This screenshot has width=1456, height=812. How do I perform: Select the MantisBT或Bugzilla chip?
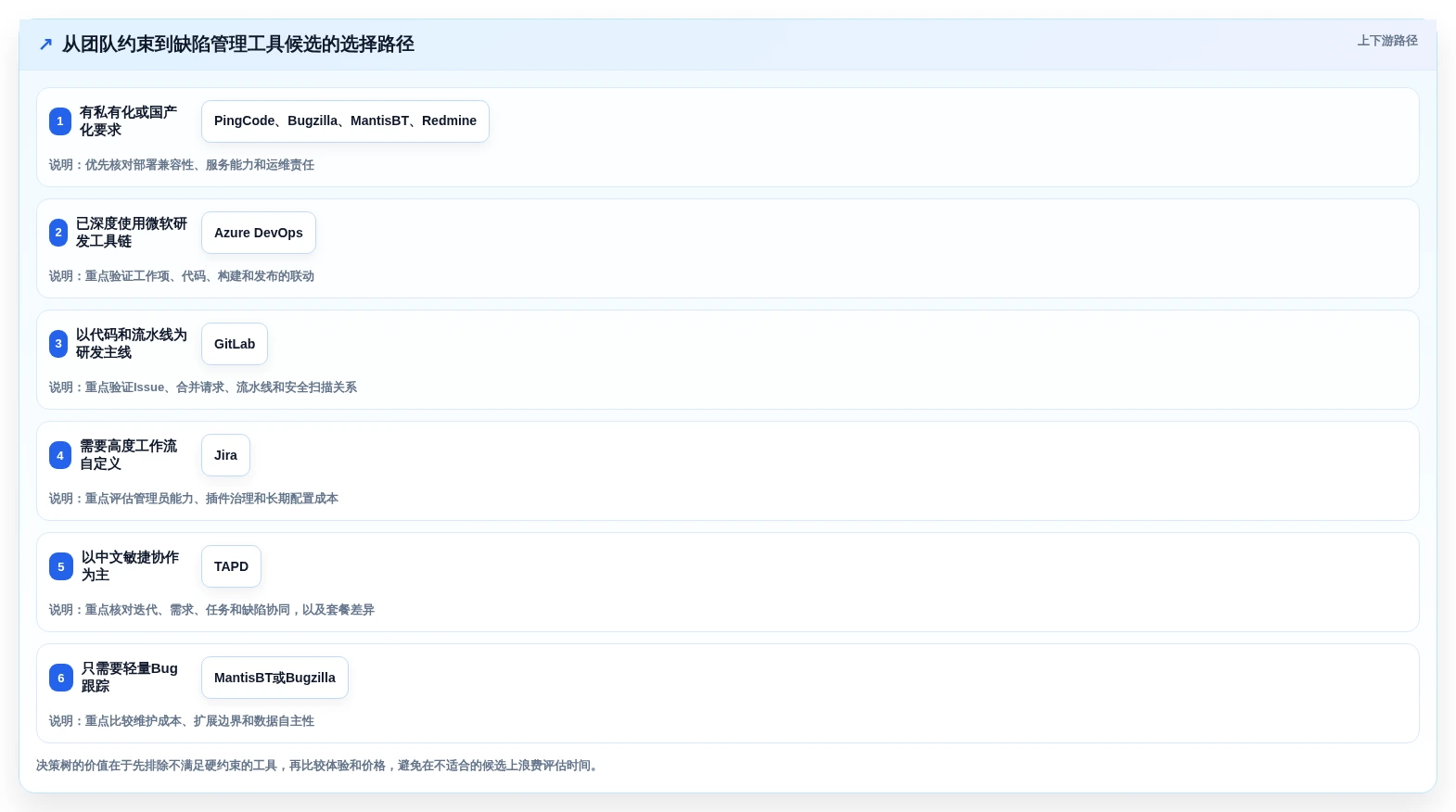click(275, 678)
